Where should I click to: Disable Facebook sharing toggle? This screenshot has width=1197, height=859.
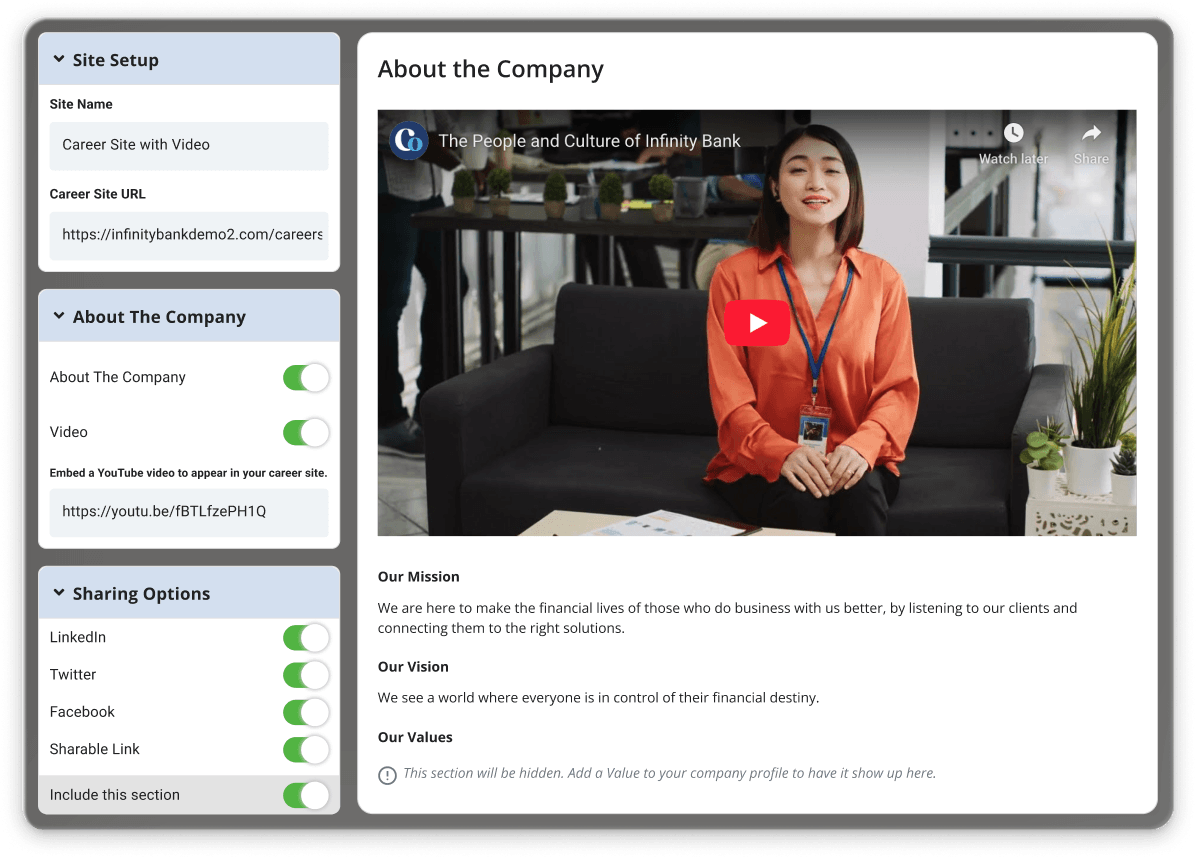305,712
